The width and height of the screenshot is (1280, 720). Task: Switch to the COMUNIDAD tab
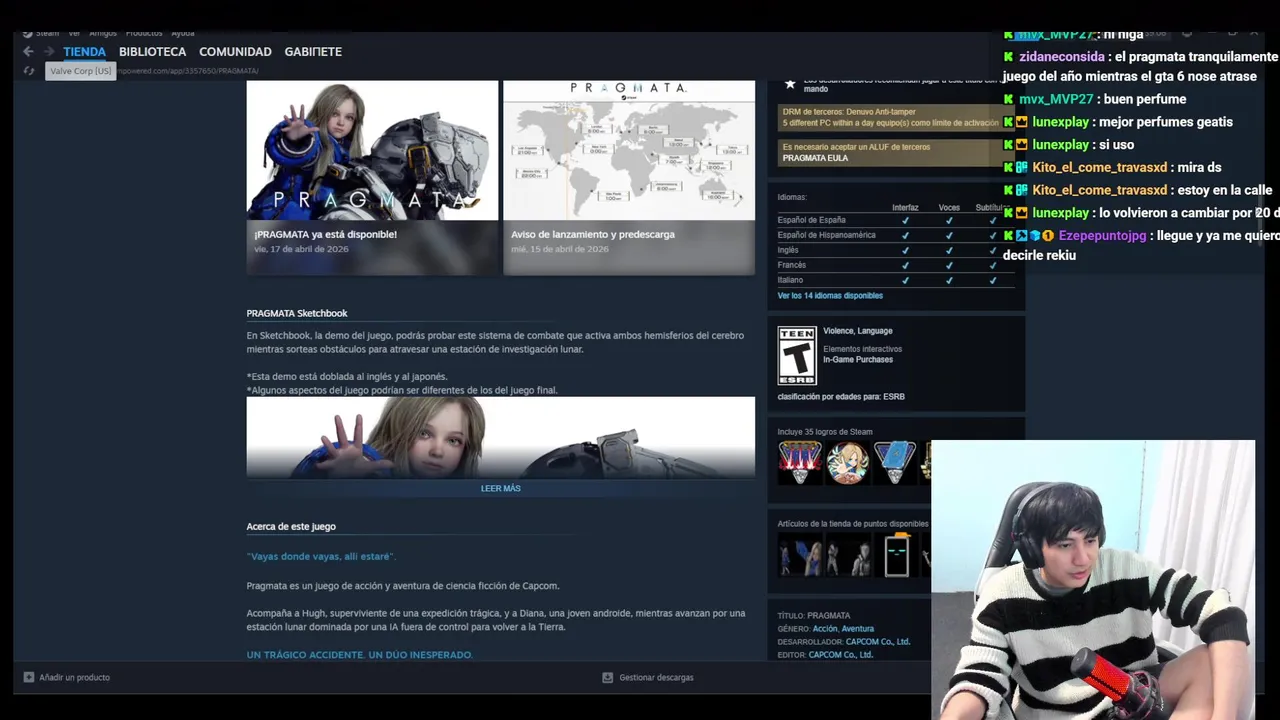pos(235,51)
